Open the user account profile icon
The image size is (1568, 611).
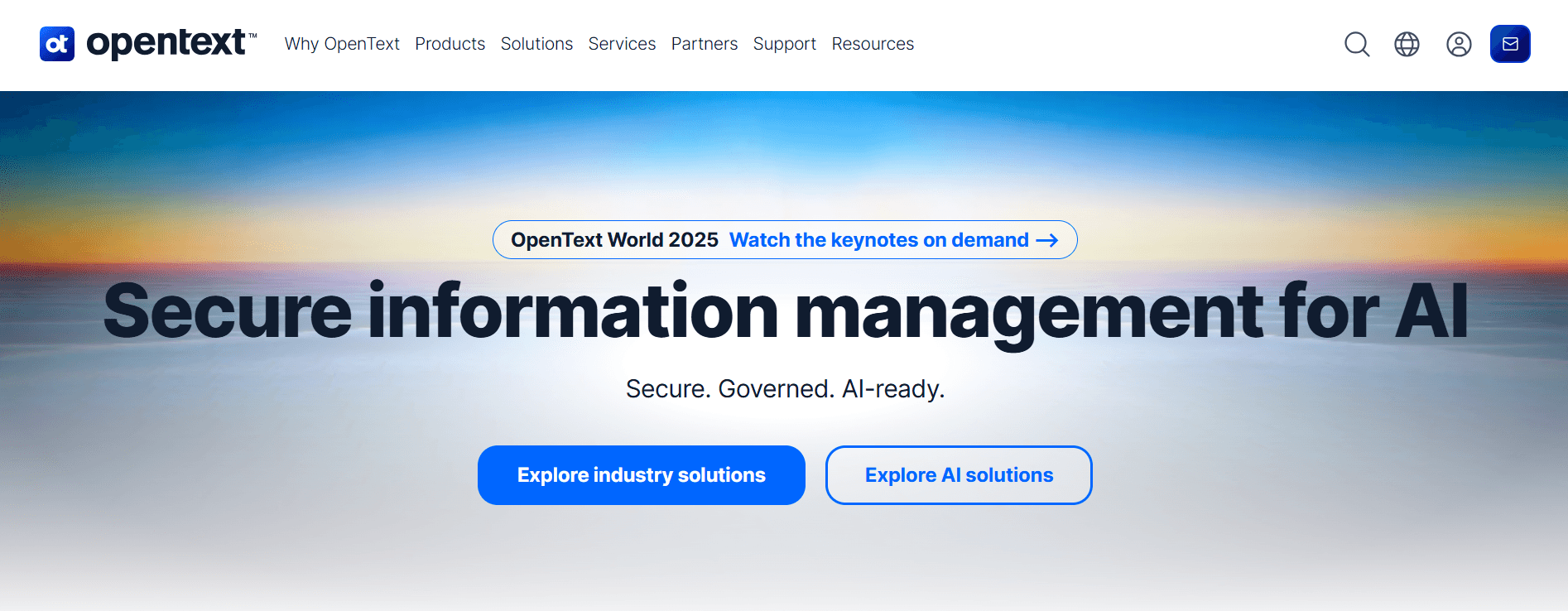[x=1459, y=44]
